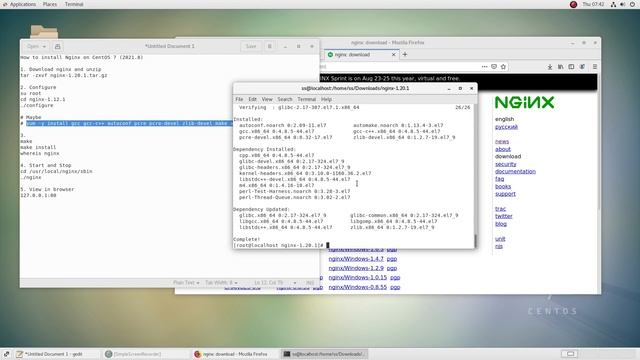The width and height of the screenshot is (640, 360).
Task: Close the nginx: download tab
Action: (x=393, y=54)
